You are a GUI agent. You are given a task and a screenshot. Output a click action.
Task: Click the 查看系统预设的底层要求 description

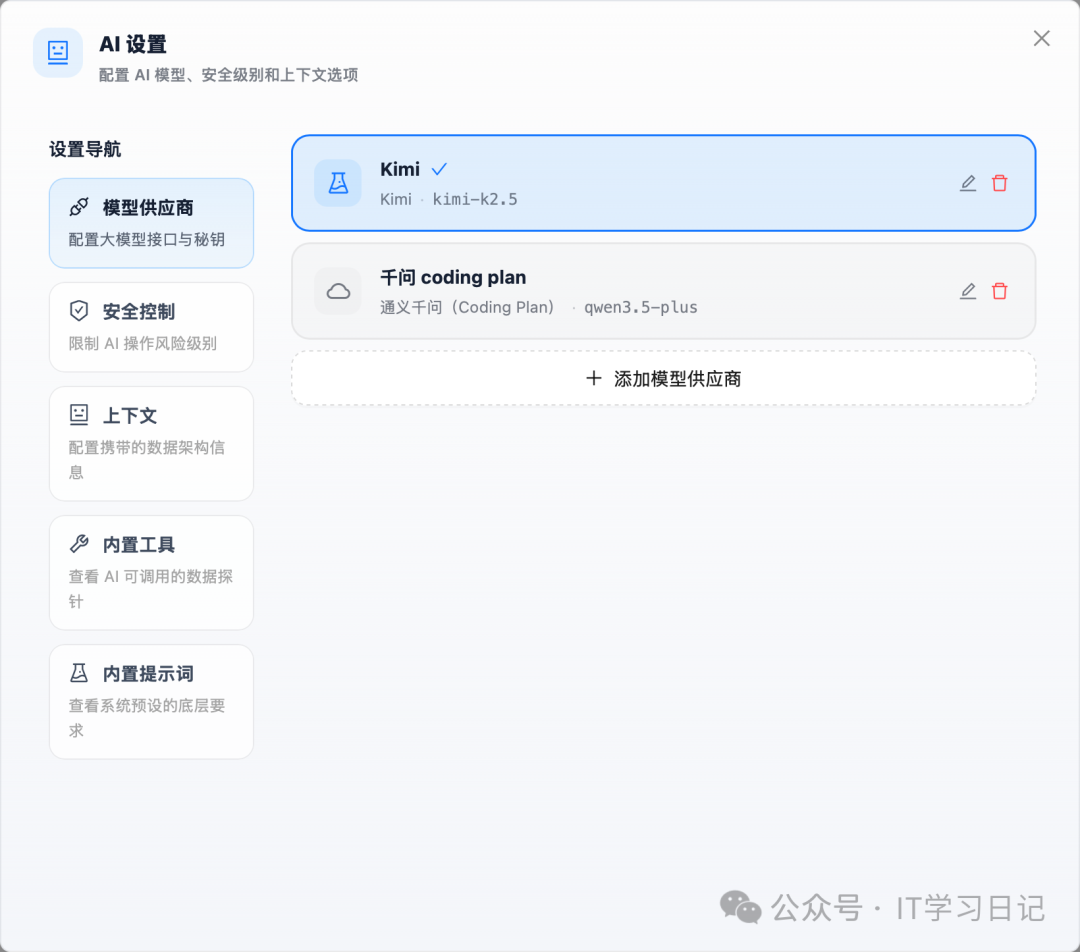tap(147, 718)
